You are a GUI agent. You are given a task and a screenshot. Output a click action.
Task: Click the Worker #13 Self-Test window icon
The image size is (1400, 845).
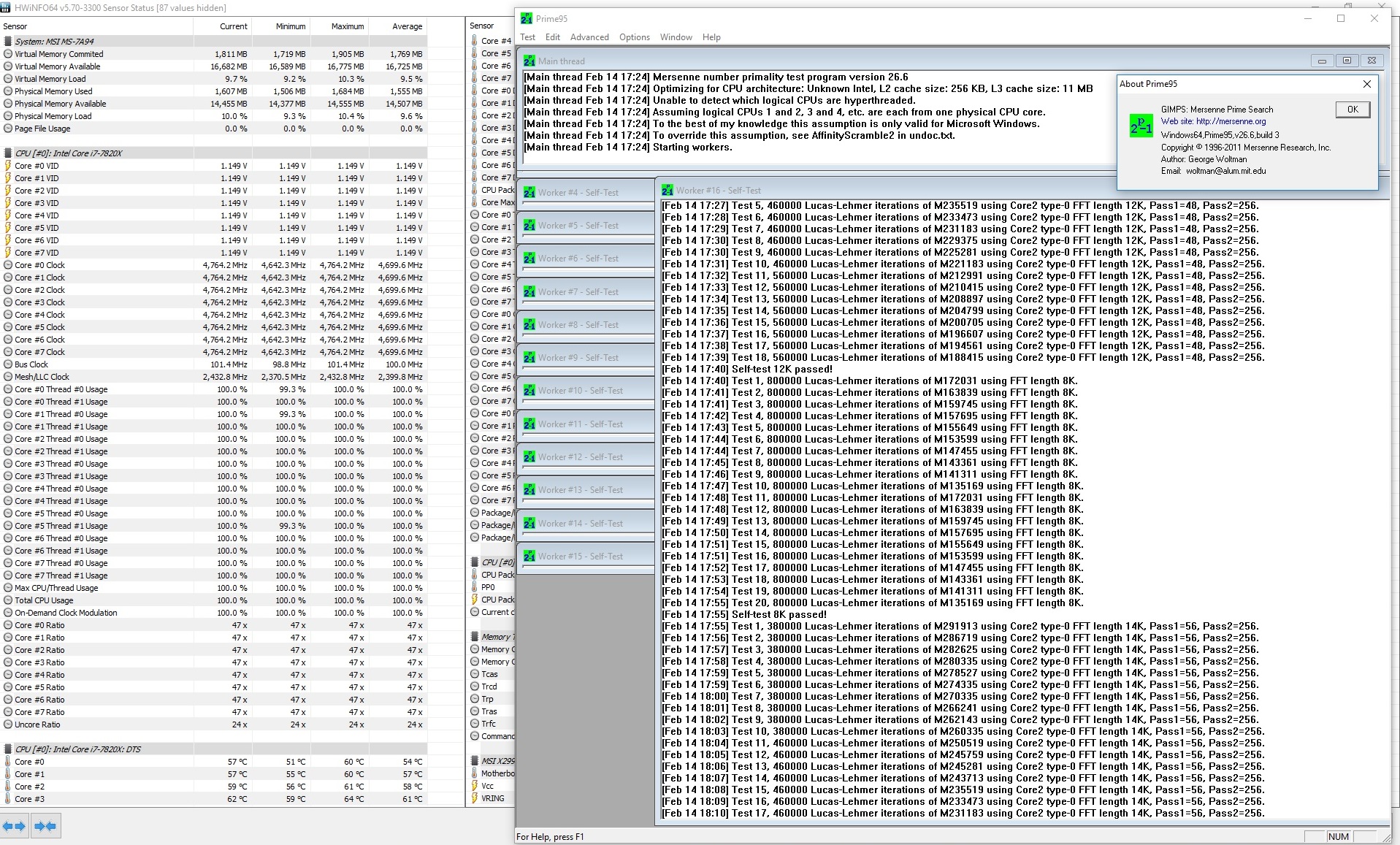(x=529, y=490)
